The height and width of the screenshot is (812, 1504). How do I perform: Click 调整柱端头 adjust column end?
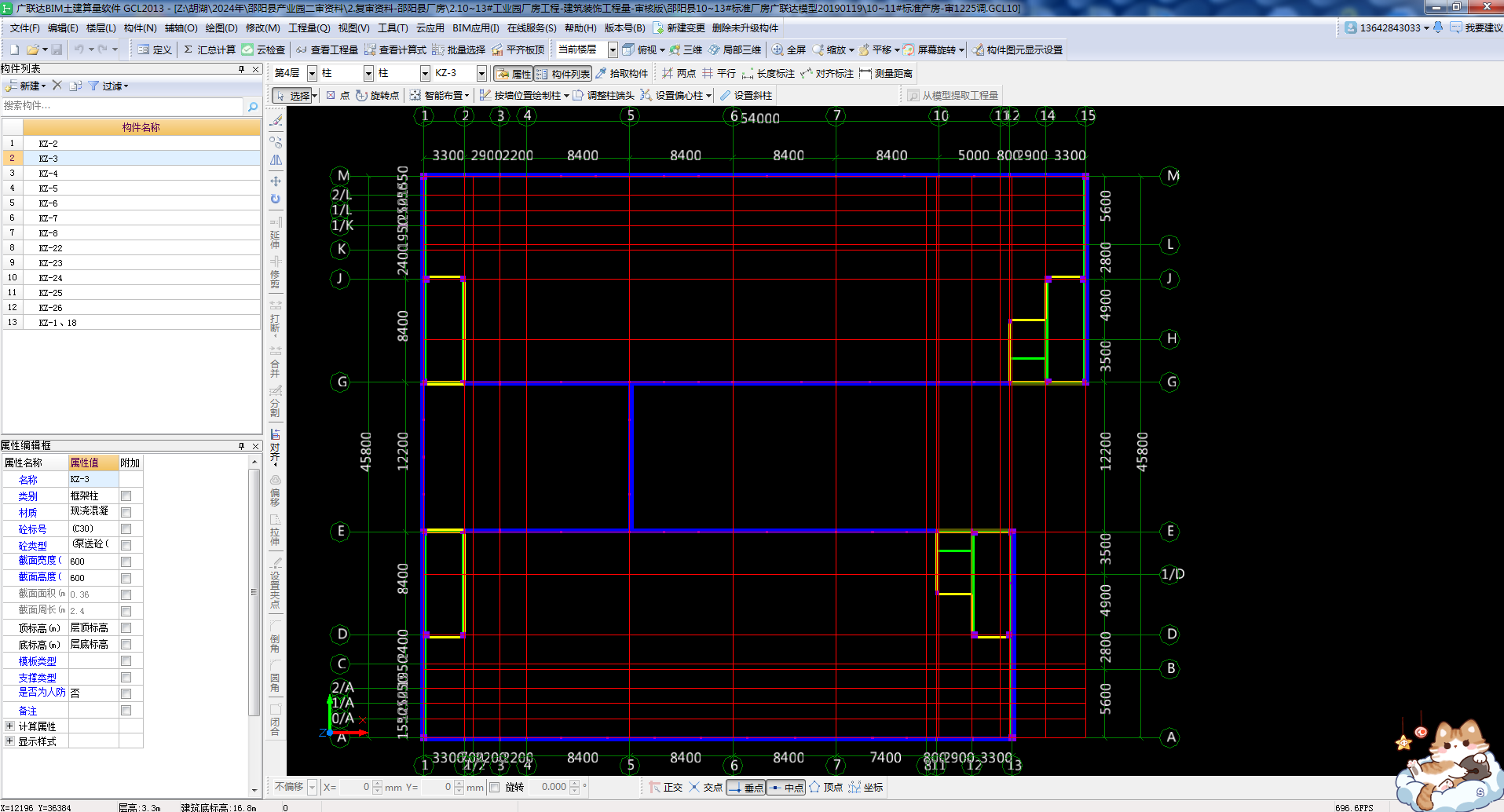click(603, 95)
